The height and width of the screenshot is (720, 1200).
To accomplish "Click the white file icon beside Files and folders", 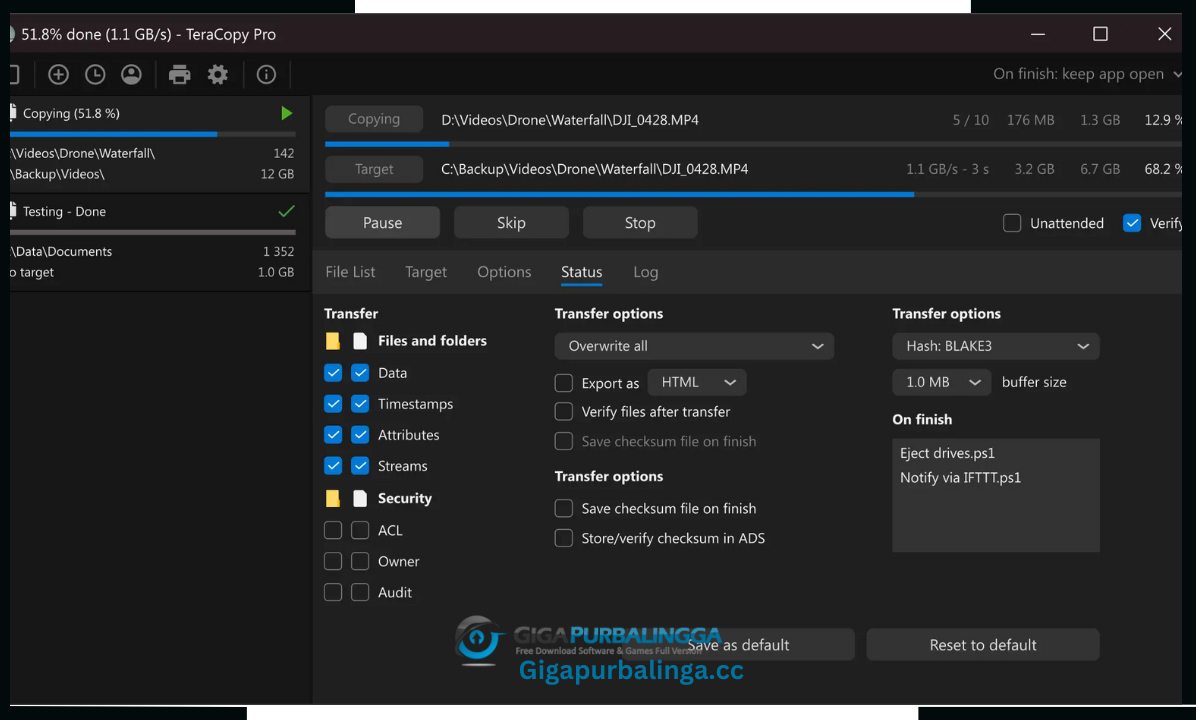I will pyautogui.click(x=360, y=341).
